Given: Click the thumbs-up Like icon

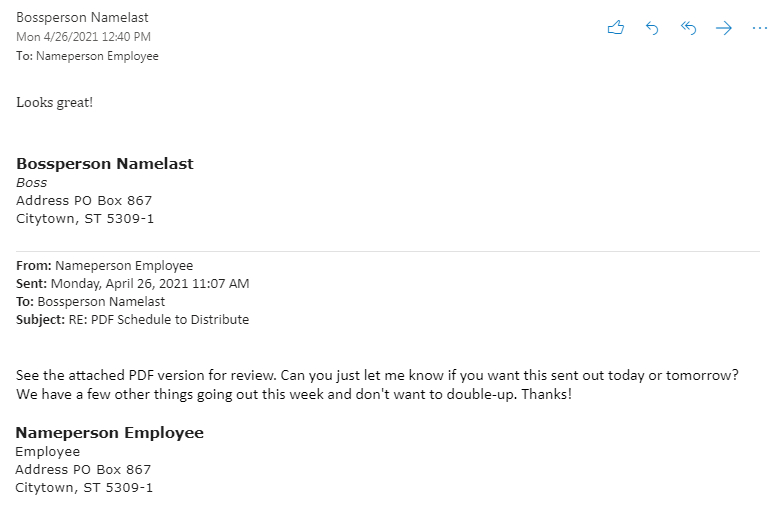Looking at the screenshot, I should coord(616,27).
